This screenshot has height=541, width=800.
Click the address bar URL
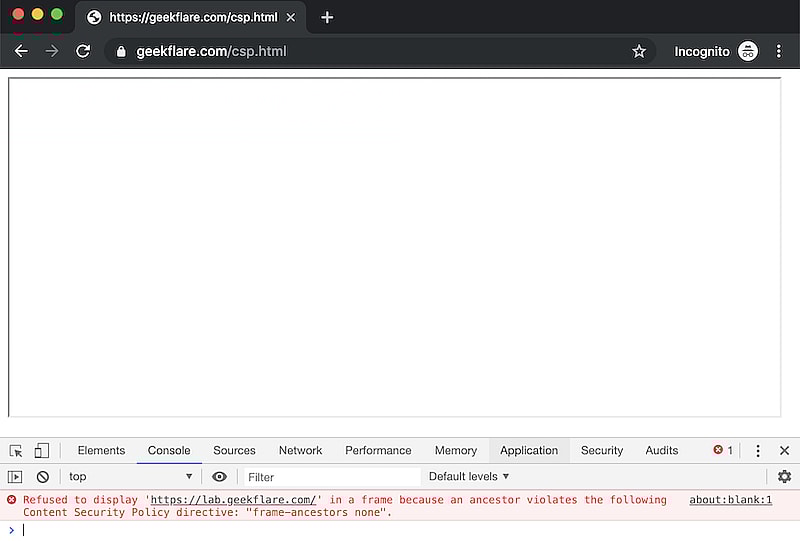click(211, 52)
